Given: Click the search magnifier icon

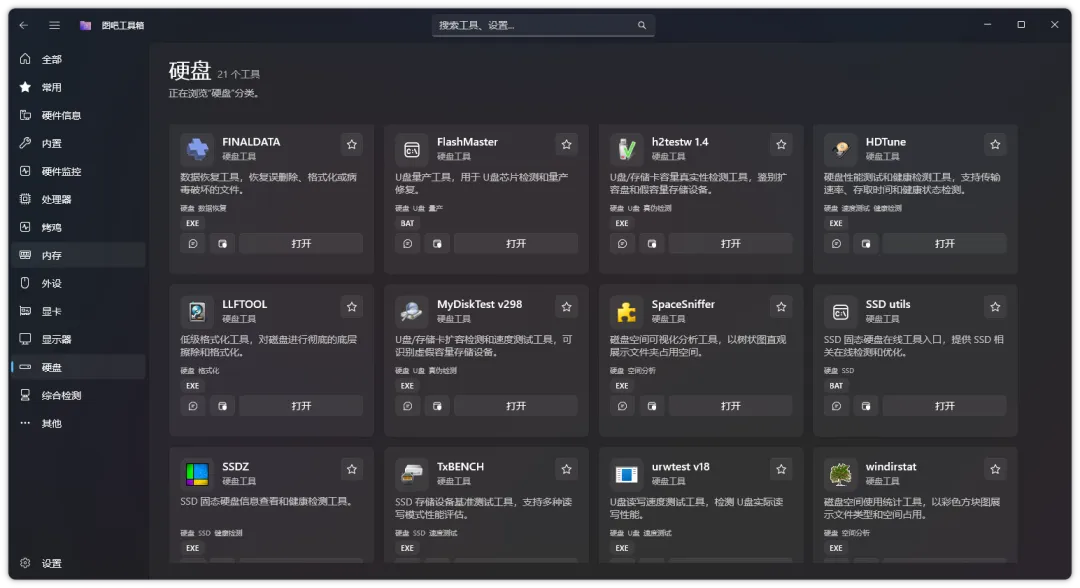Looking at the screenshot, I should 641,25.
